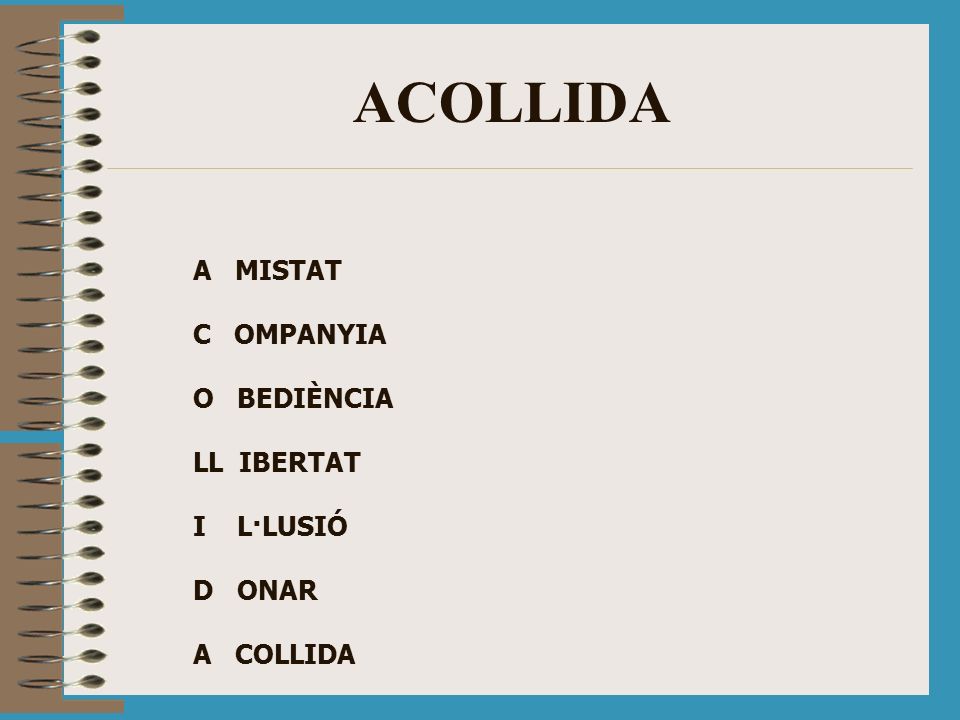Select the word ONAR

click(277, 590)
